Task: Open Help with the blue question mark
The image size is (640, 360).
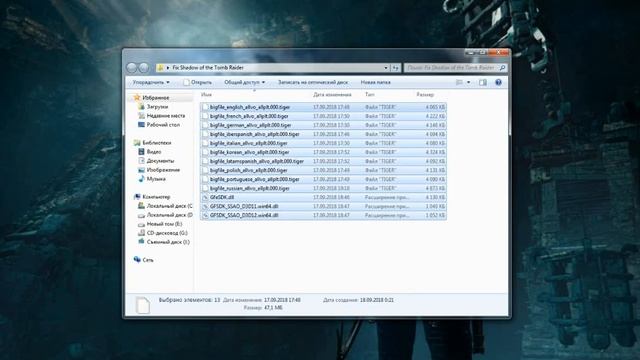Action: pyautogui.click(x=498, y=82)
